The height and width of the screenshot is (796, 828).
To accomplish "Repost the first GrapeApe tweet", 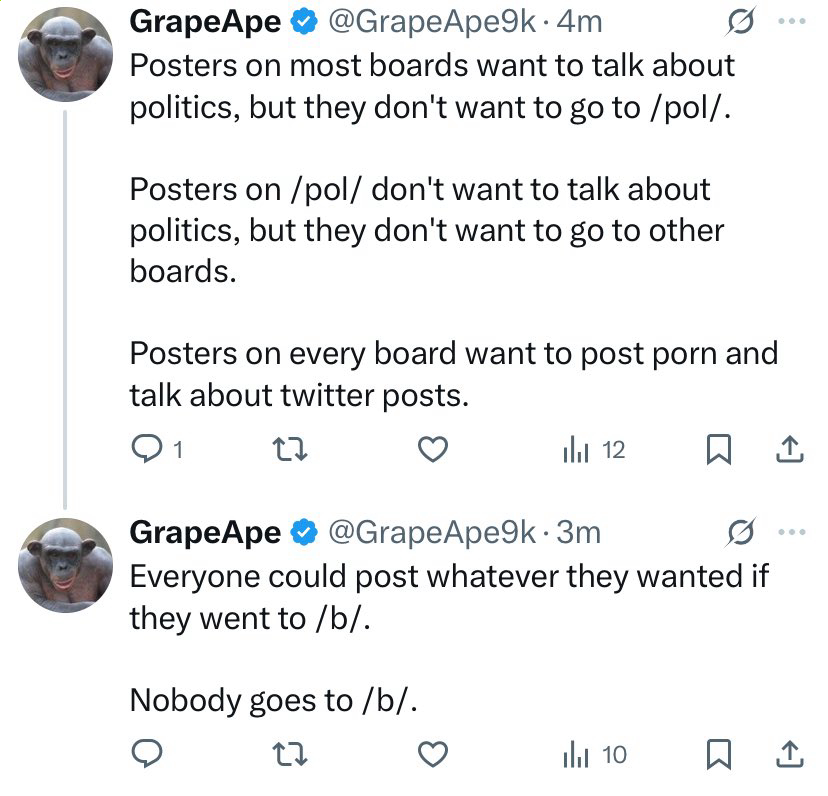I will tap(290, 449).
